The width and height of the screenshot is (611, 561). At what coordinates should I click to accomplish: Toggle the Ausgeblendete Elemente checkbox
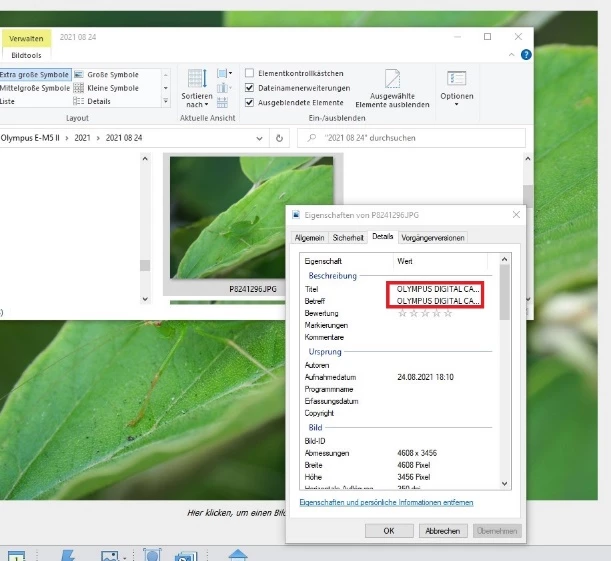tap(249, 102)
